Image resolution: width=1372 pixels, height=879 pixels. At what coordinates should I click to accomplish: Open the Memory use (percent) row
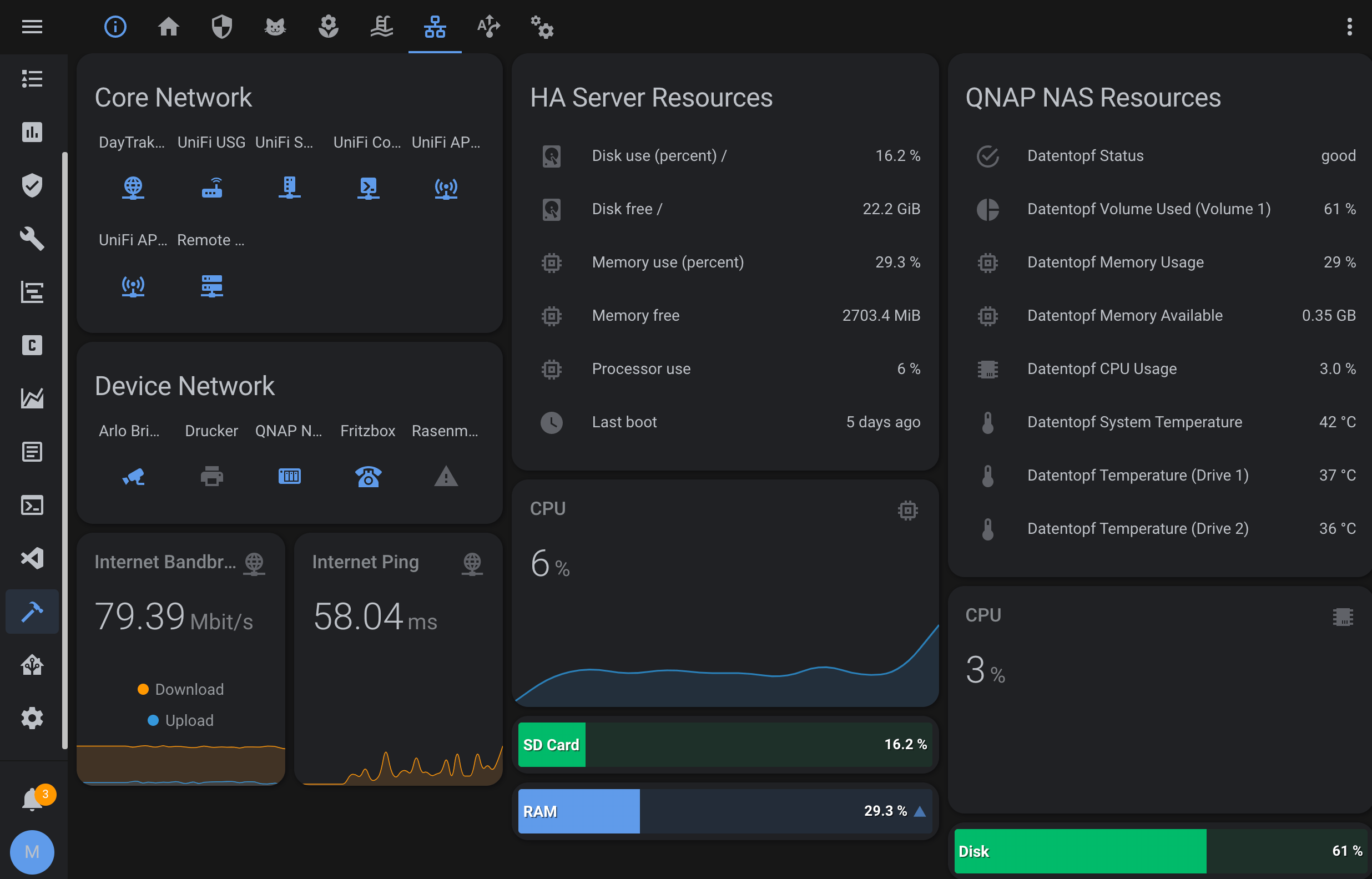pos(725,262)
